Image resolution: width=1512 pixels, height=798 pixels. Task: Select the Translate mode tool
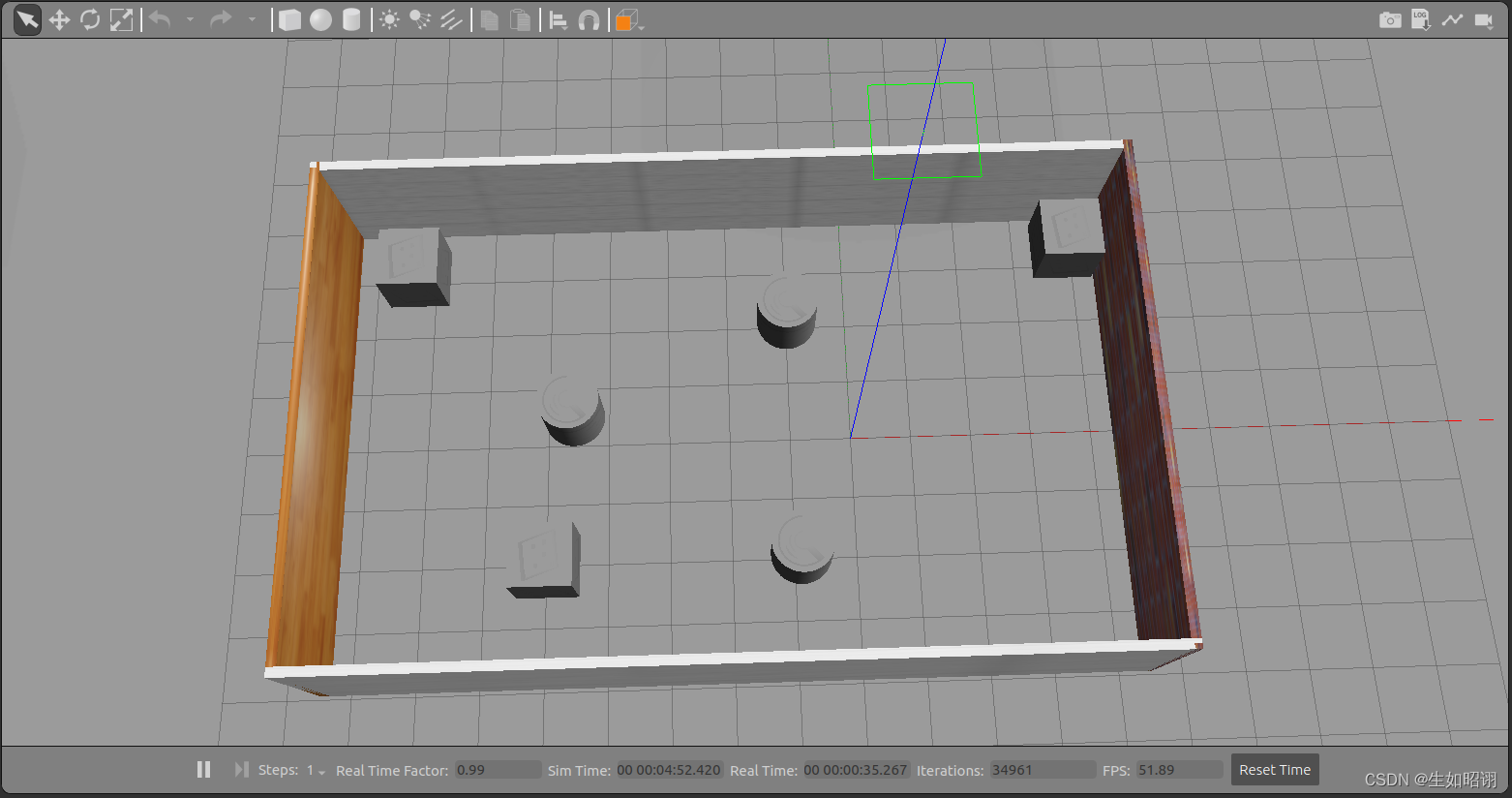59,19
